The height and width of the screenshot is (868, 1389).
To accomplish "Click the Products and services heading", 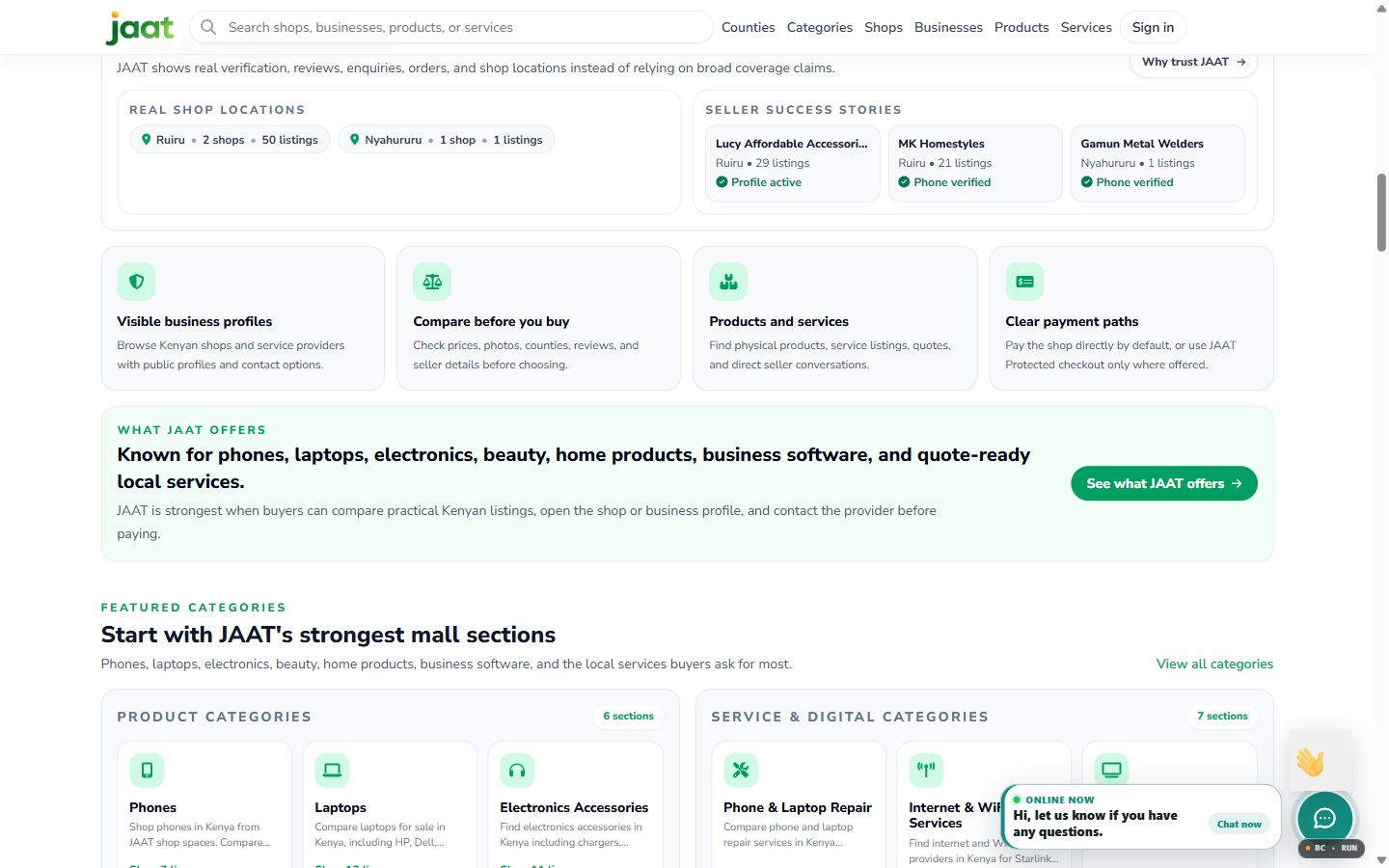I will pyautogui.click(x=779, y=321).
